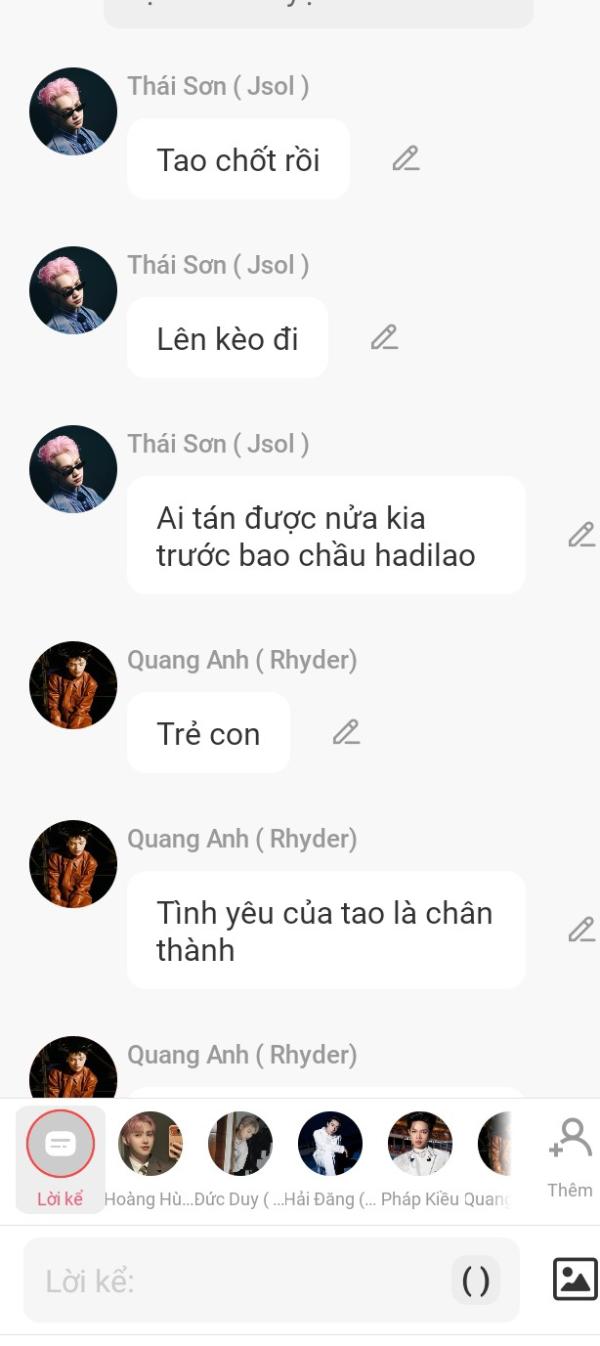Edit the 'Trẻ con' message
The height and width of the screenshot is (1346, 600).
(346, 733)
